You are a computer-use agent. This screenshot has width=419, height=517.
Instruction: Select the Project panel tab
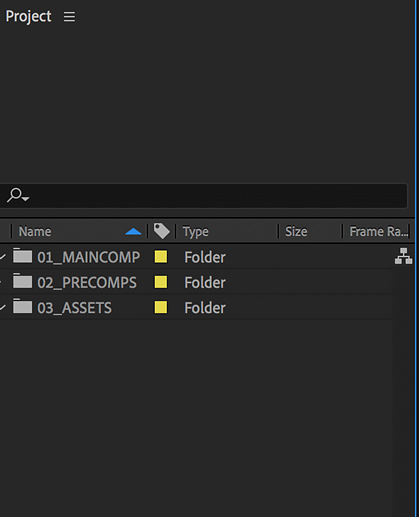point(28,17)
